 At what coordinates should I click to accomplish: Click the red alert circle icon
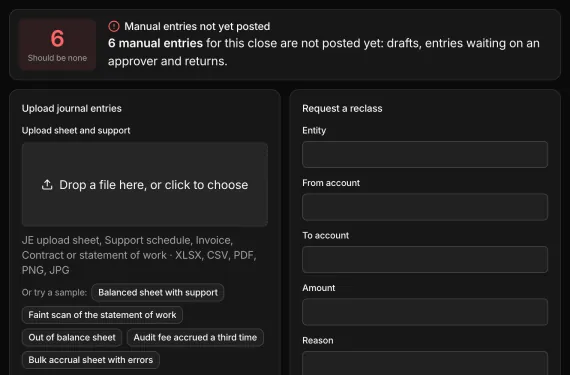114,26
